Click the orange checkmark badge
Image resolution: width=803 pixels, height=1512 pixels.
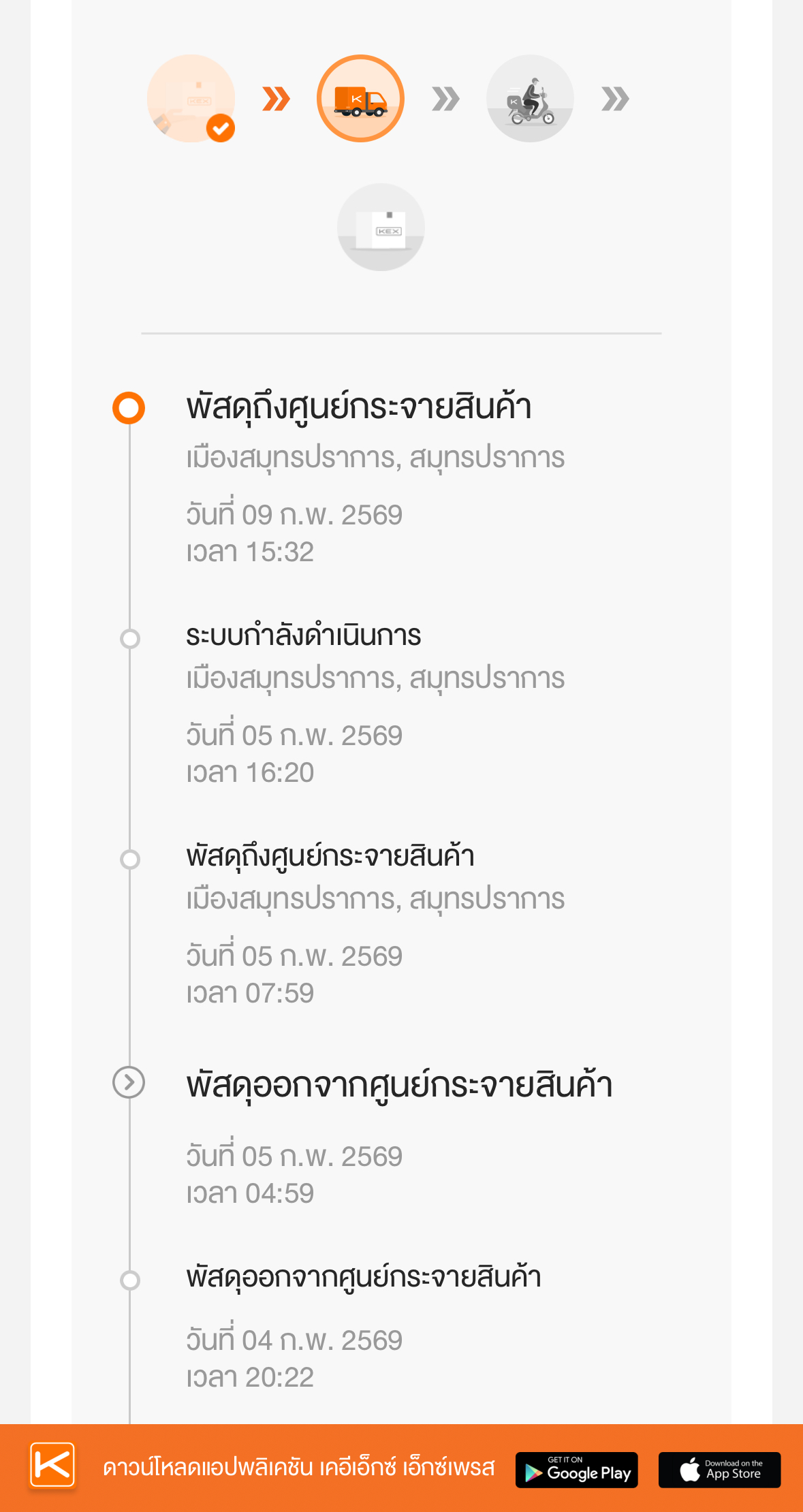click(x=221, y=128)
